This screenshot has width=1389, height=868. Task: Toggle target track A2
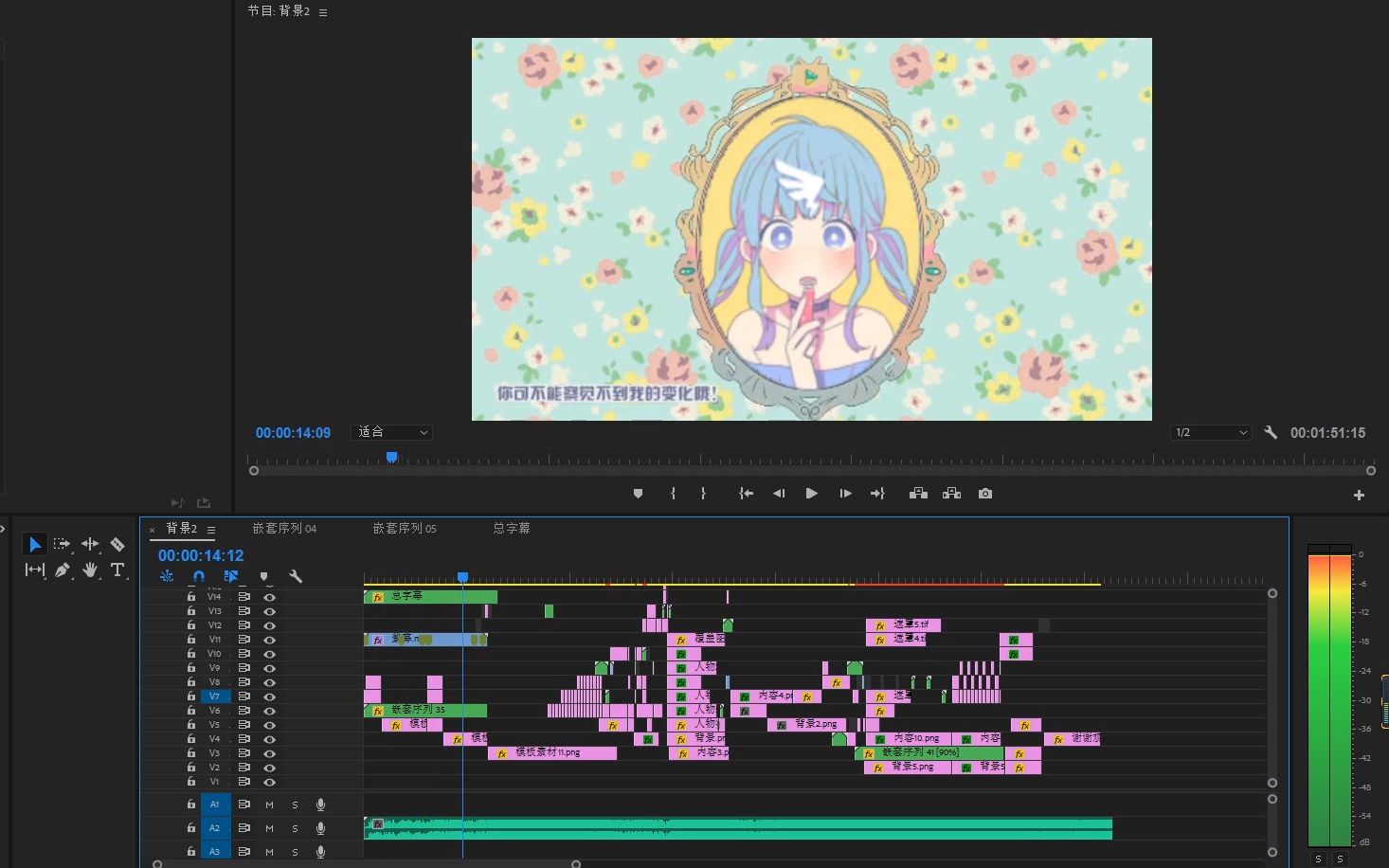coord(215,828)
